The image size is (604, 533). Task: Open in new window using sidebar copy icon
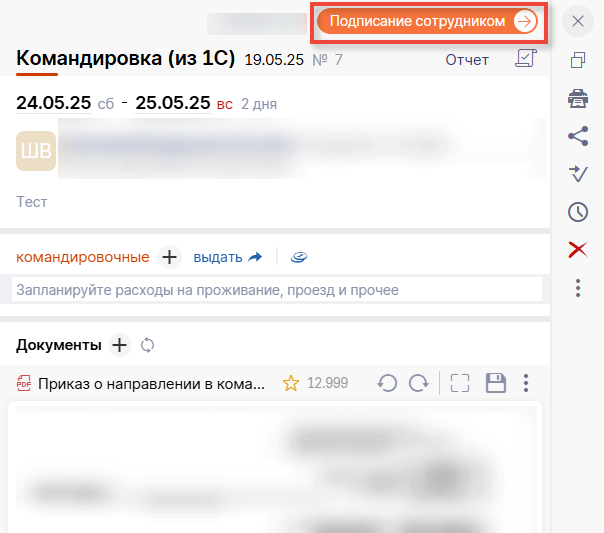tap(577, 60)
